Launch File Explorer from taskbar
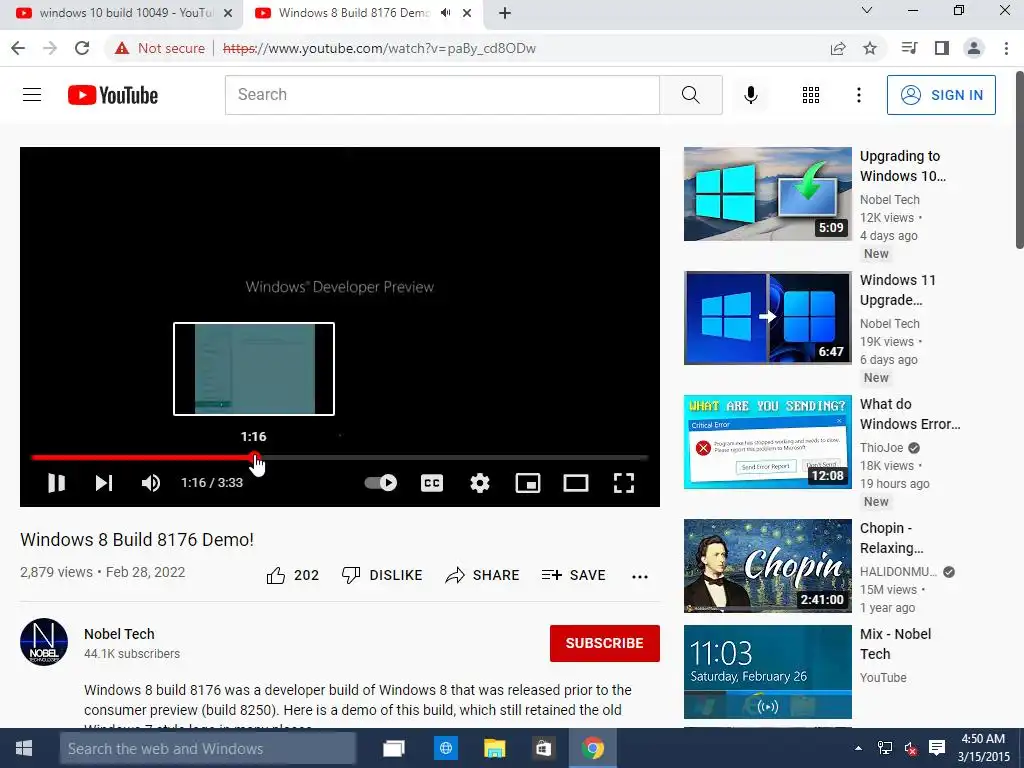 tap(494, 748)
